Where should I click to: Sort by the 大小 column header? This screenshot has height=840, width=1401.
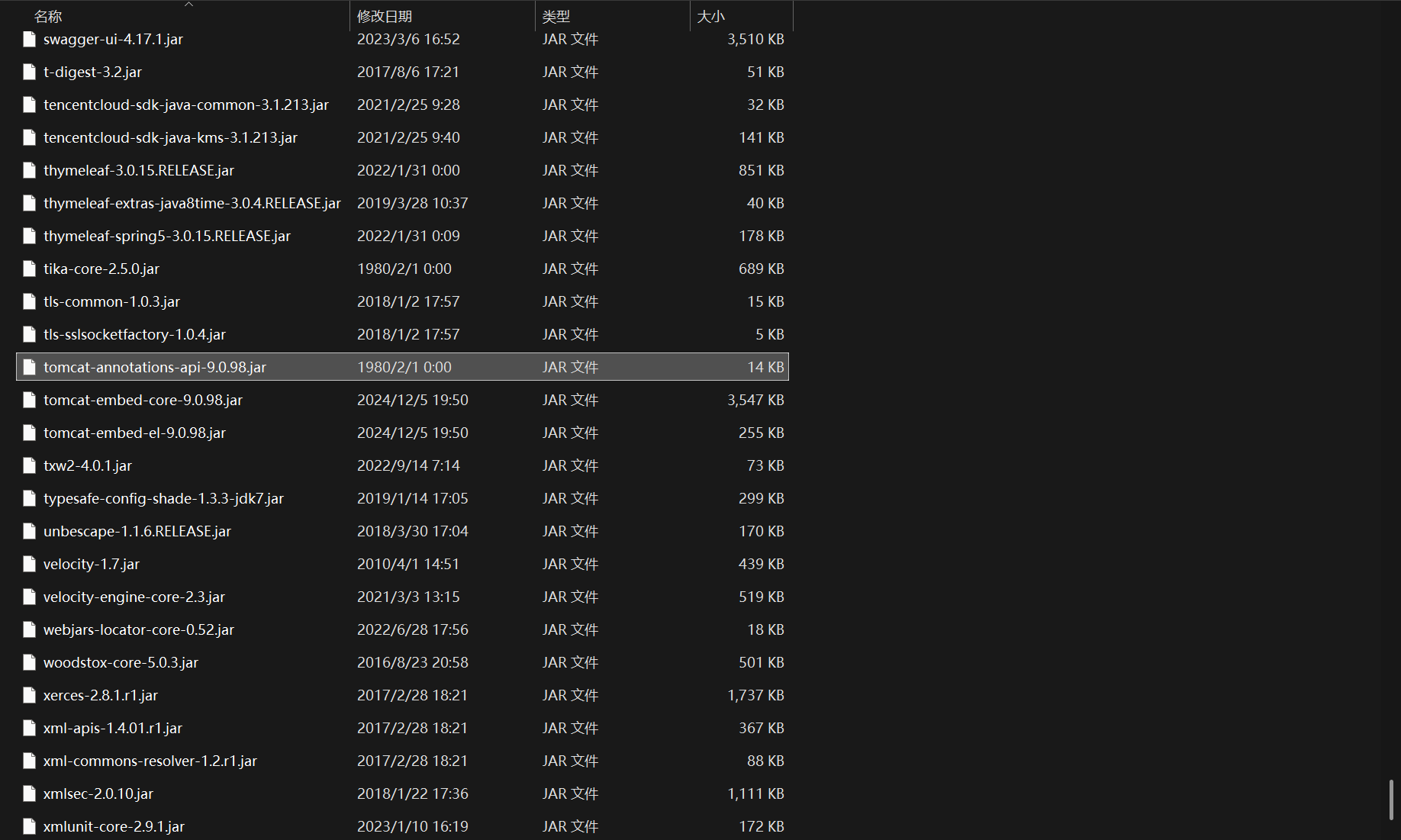click(710, 16)
